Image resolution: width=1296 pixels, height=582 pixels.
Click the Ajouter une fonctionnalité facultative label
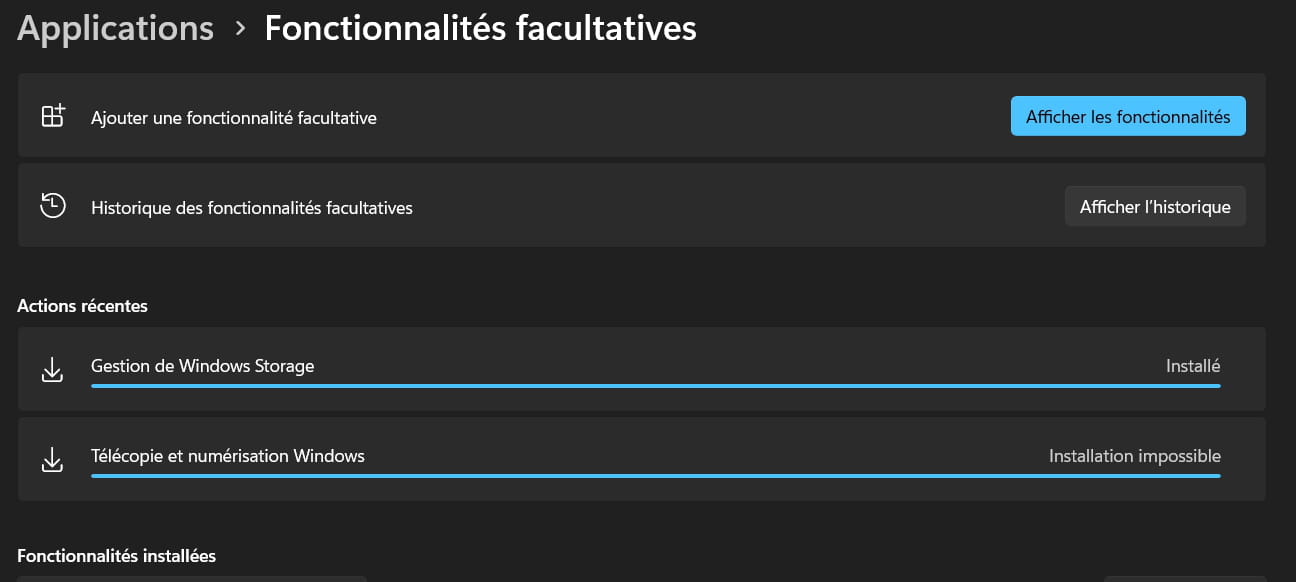click(x=234, y=118)
